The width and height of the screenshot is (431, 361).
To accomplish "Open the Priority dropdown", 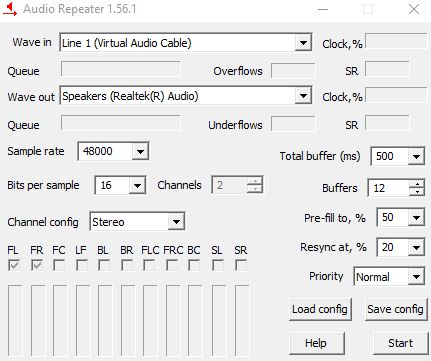I will point(416,276).
